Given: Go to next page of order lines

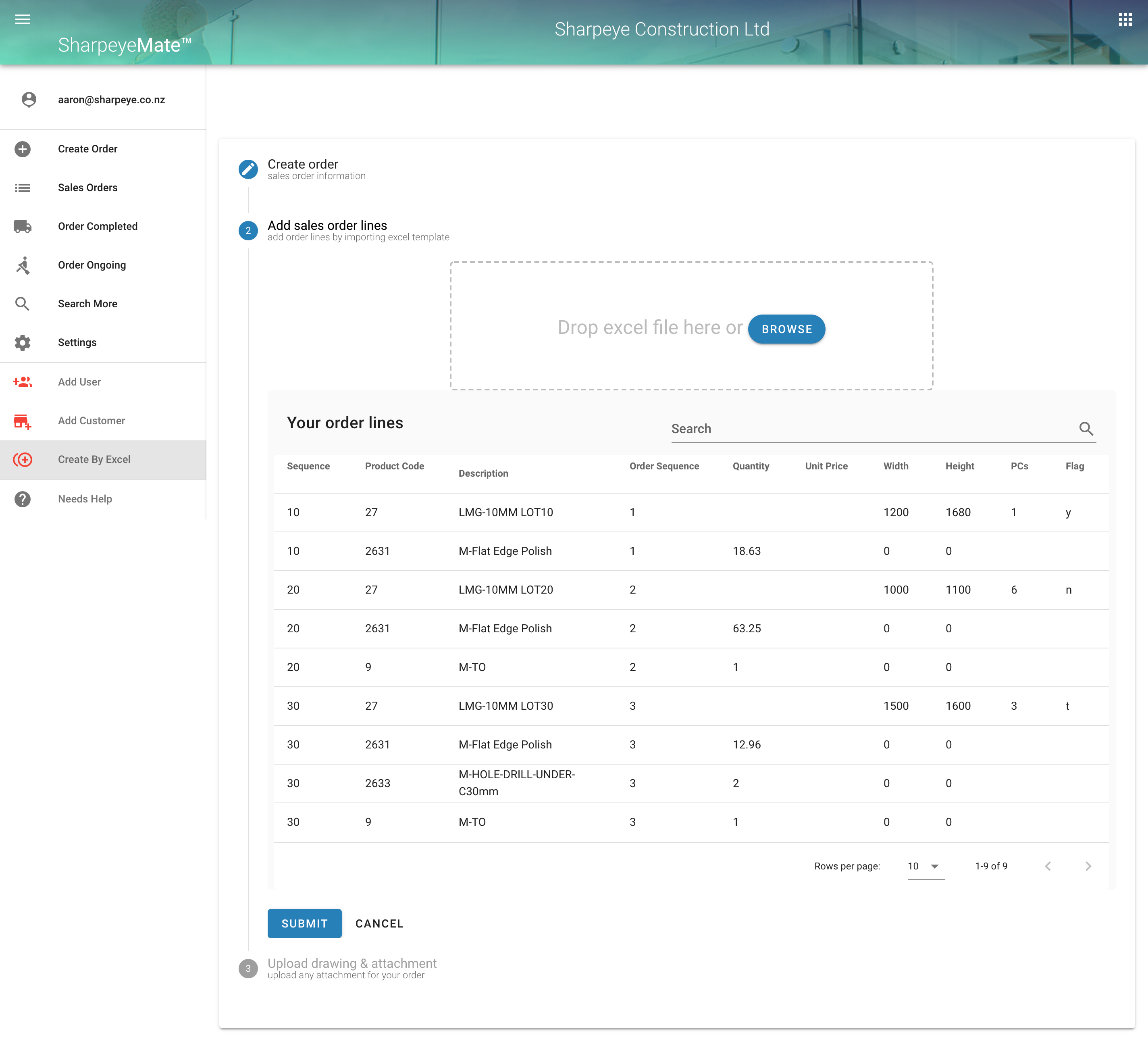Looking at the screenshot, I should [x=1088, y=866].
